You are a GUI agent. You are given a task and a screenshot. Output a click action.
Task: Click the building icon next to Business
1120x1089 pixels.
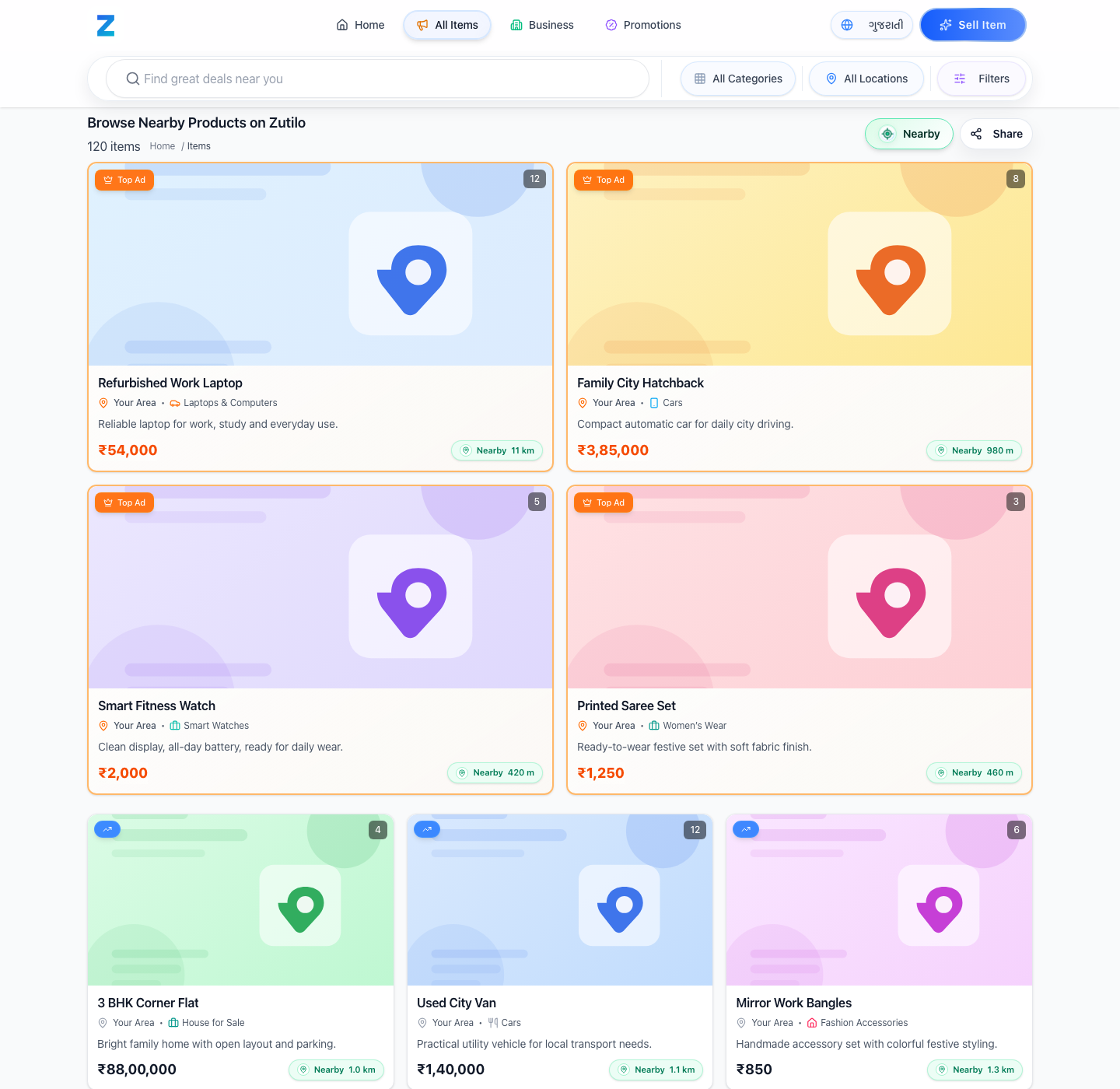tap(516, 25)
